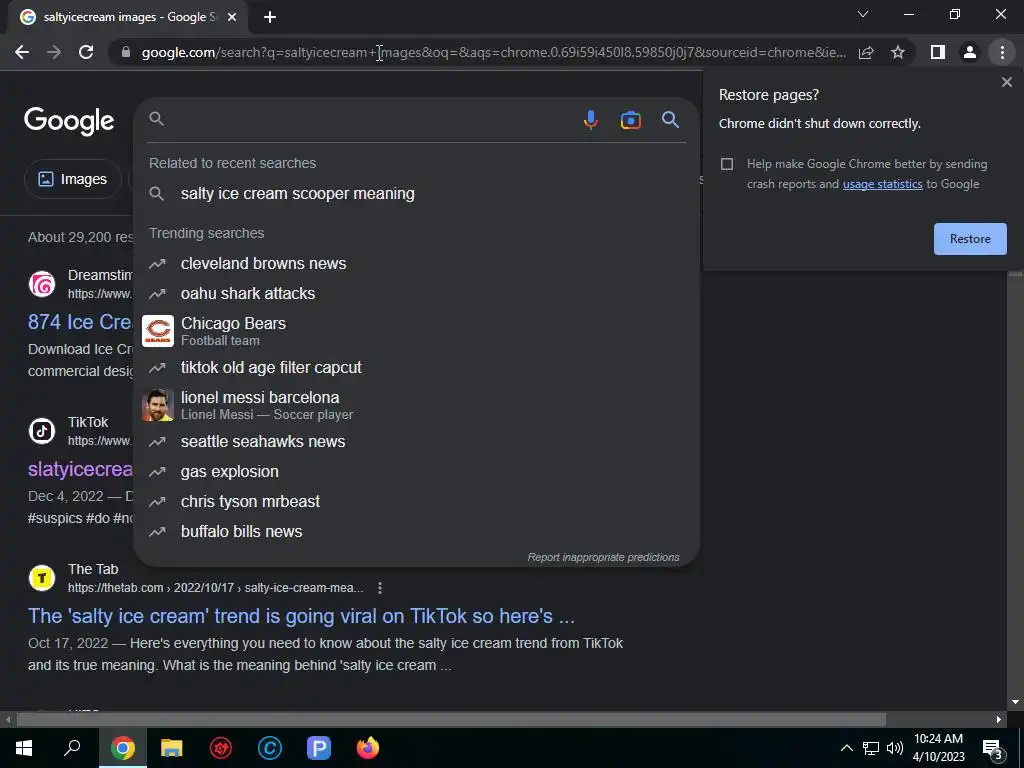The width and height of the screenshot is (1024, 768).
Task: Click the horizontal scrollbar thumb
Action: (451, 720)
